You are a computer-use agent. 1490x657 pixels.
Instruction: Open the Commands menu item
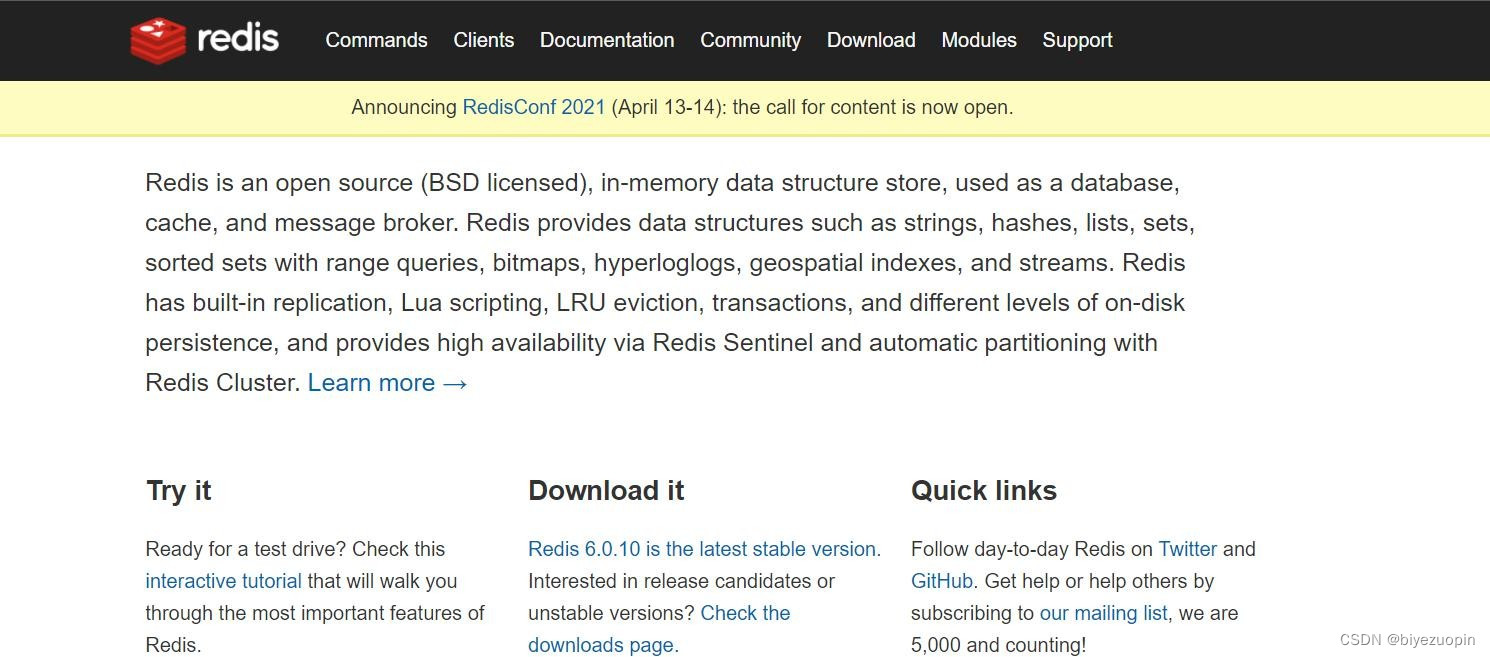[x=376, y=40]
